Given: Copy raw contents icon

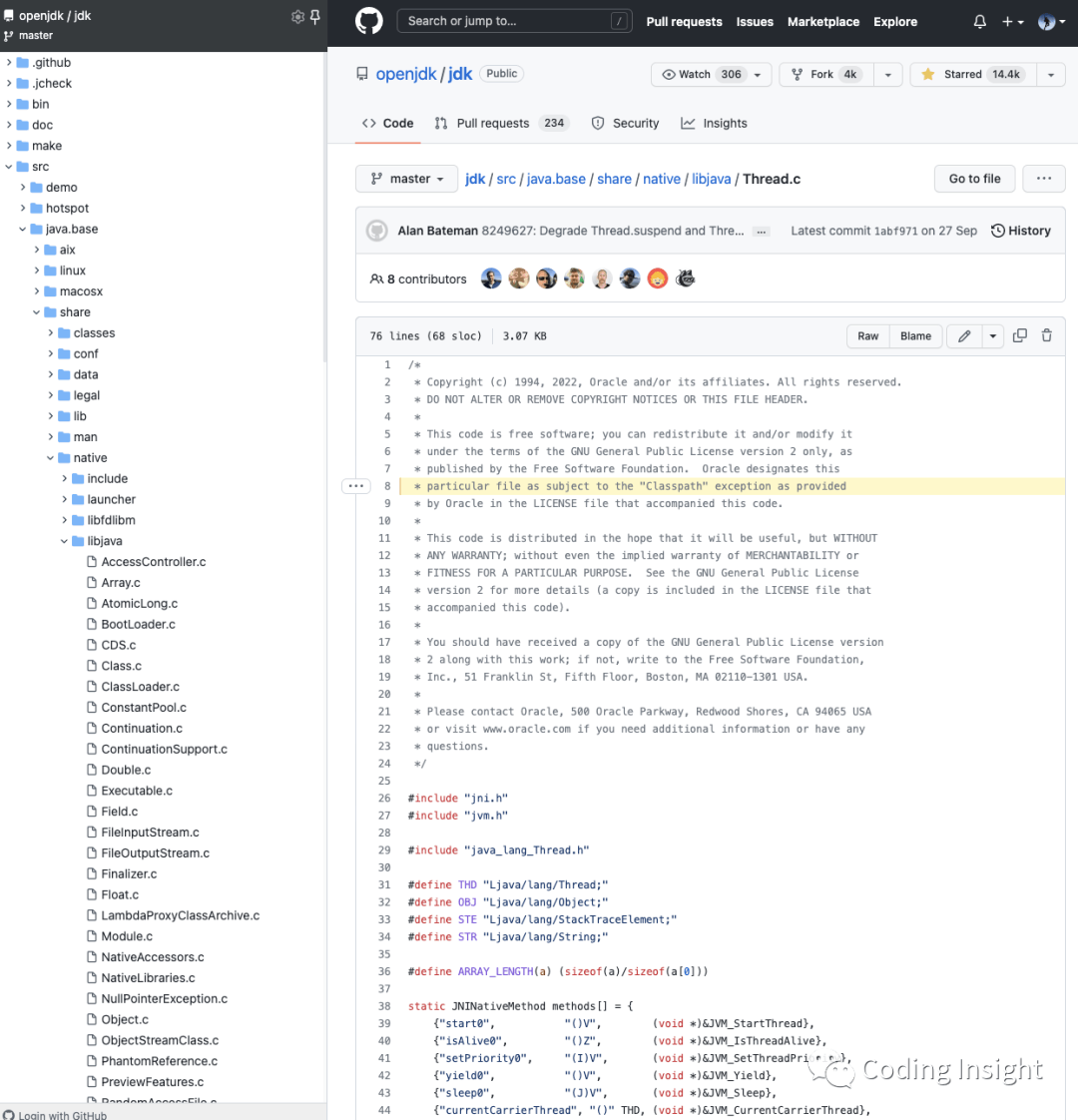Looking at the screenshot, I should 1019,335.
